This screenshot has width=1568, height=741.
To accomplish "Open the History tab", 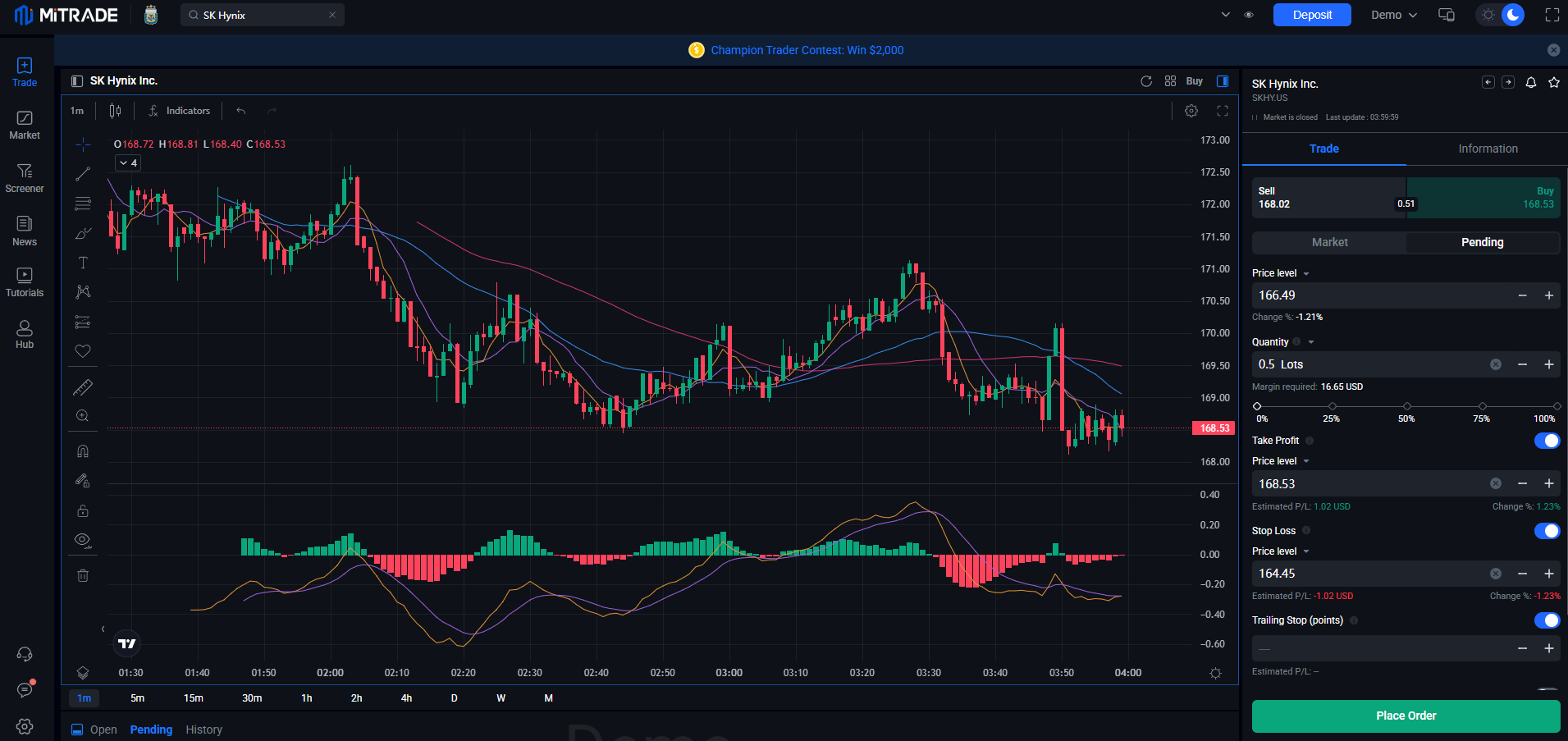I will (203, 730).
